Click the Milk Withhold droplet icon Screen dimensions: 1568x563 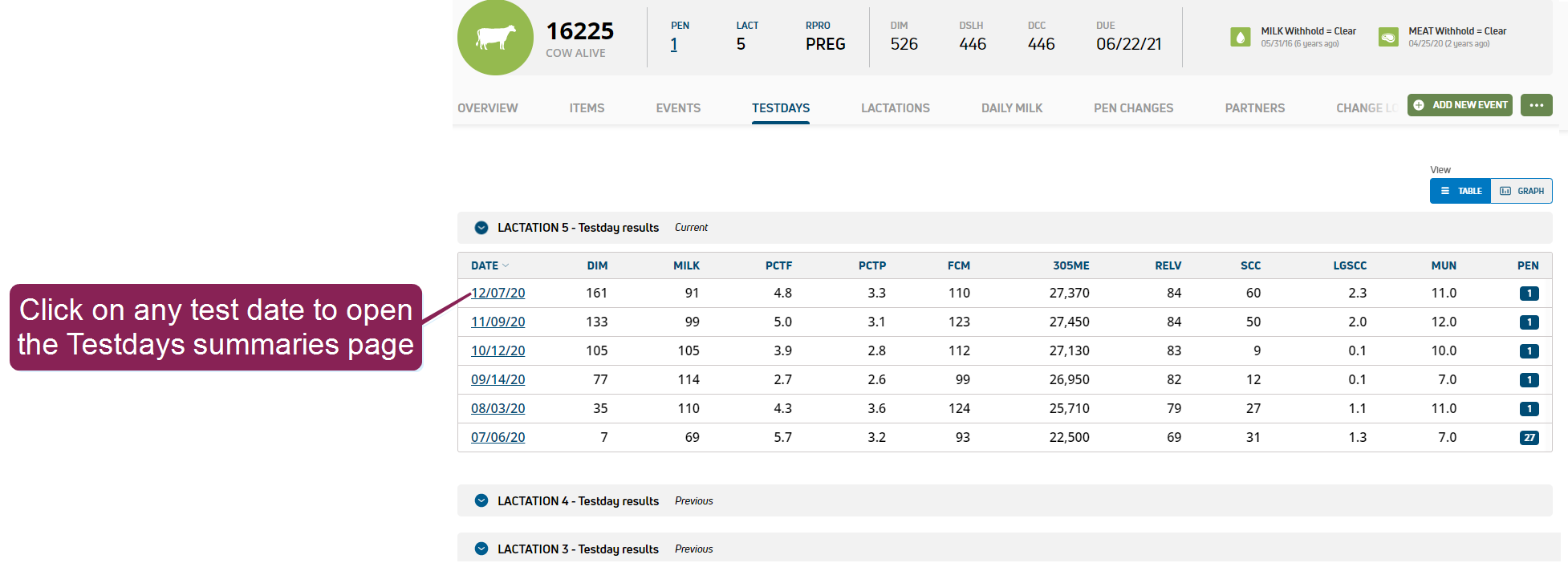point(1240,37)
